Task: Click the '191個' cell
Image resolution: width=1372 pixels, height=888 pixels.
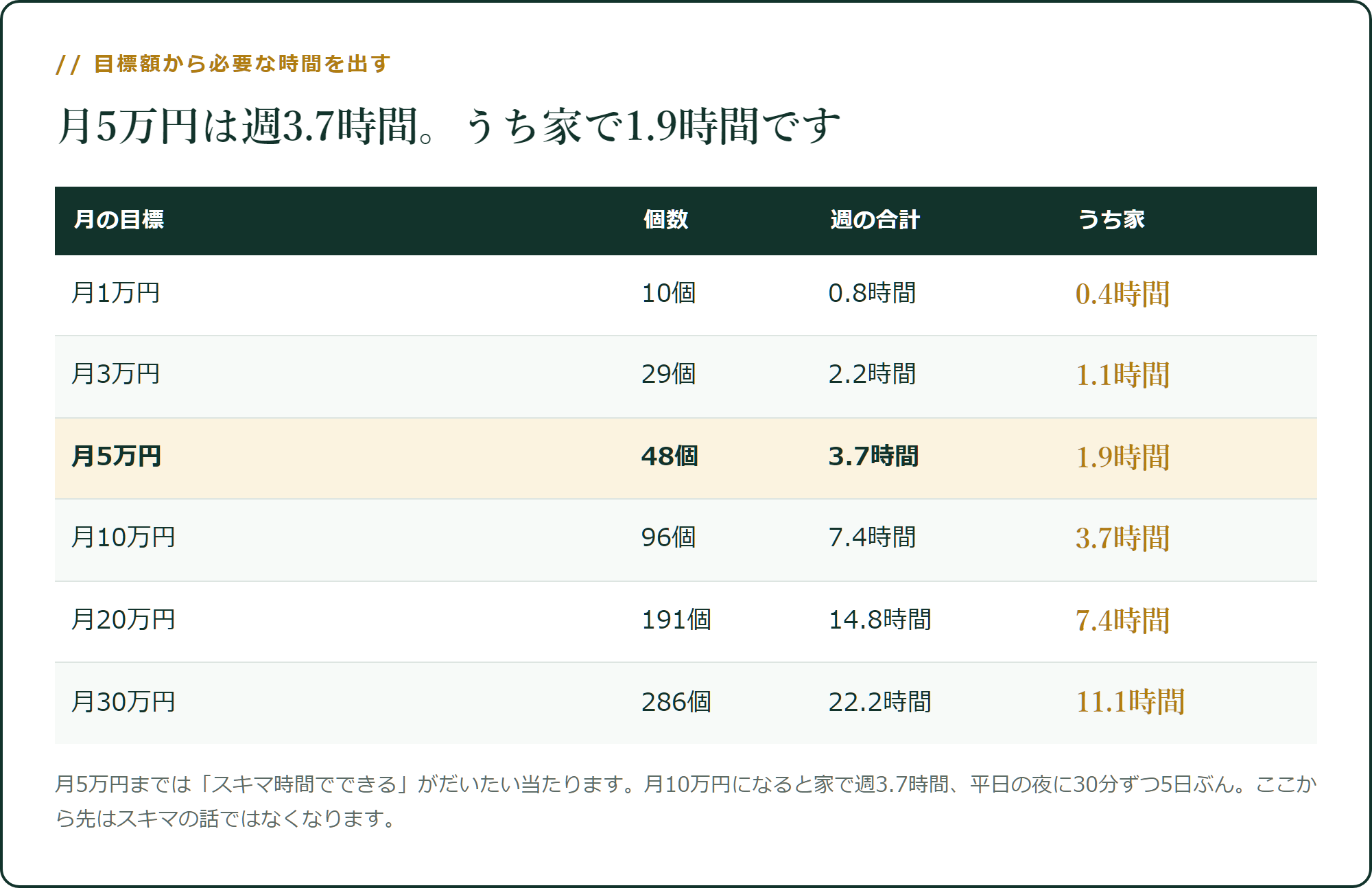Action: (676, 620)
